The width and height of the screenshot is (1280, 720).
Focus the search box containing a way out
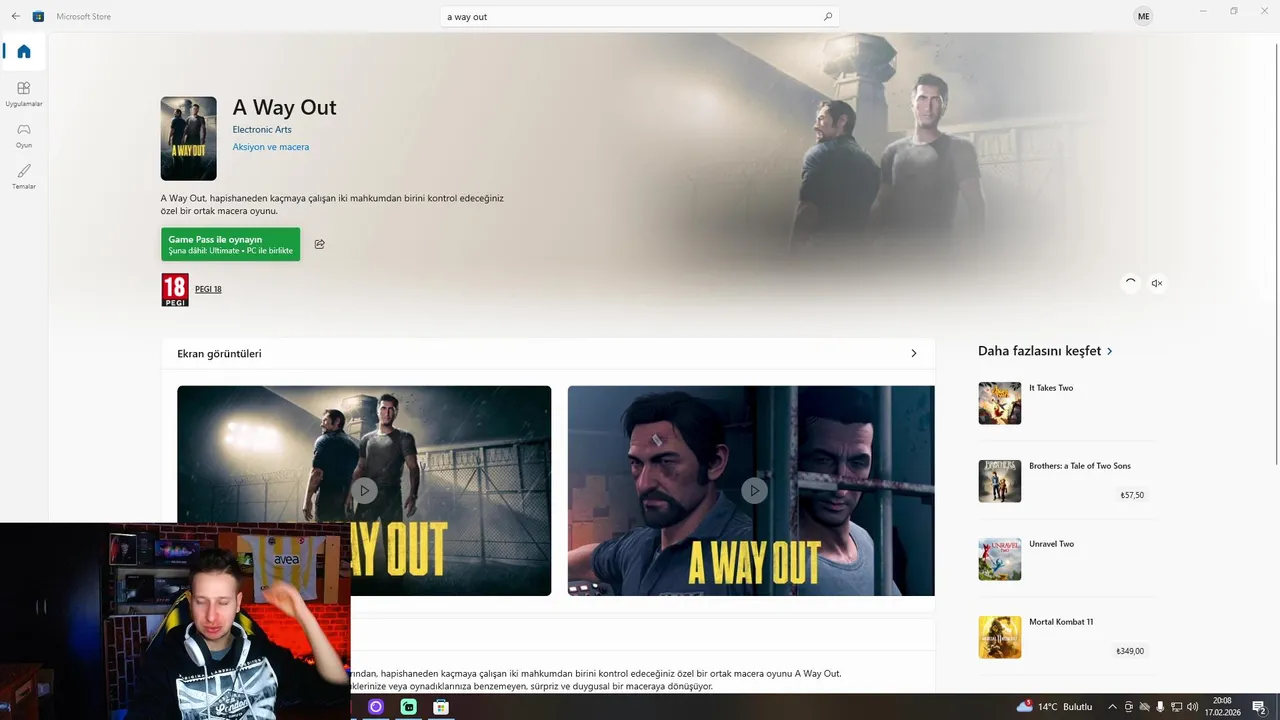tap(640, 17)
